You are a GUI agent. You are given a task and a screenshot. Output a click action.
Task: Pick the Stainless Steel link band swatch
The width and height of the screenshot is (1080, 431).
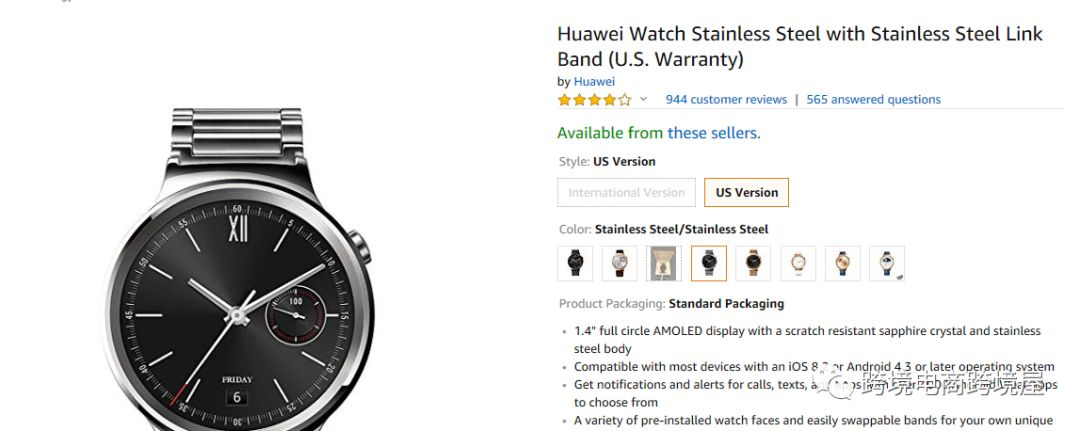coord(709,263)
